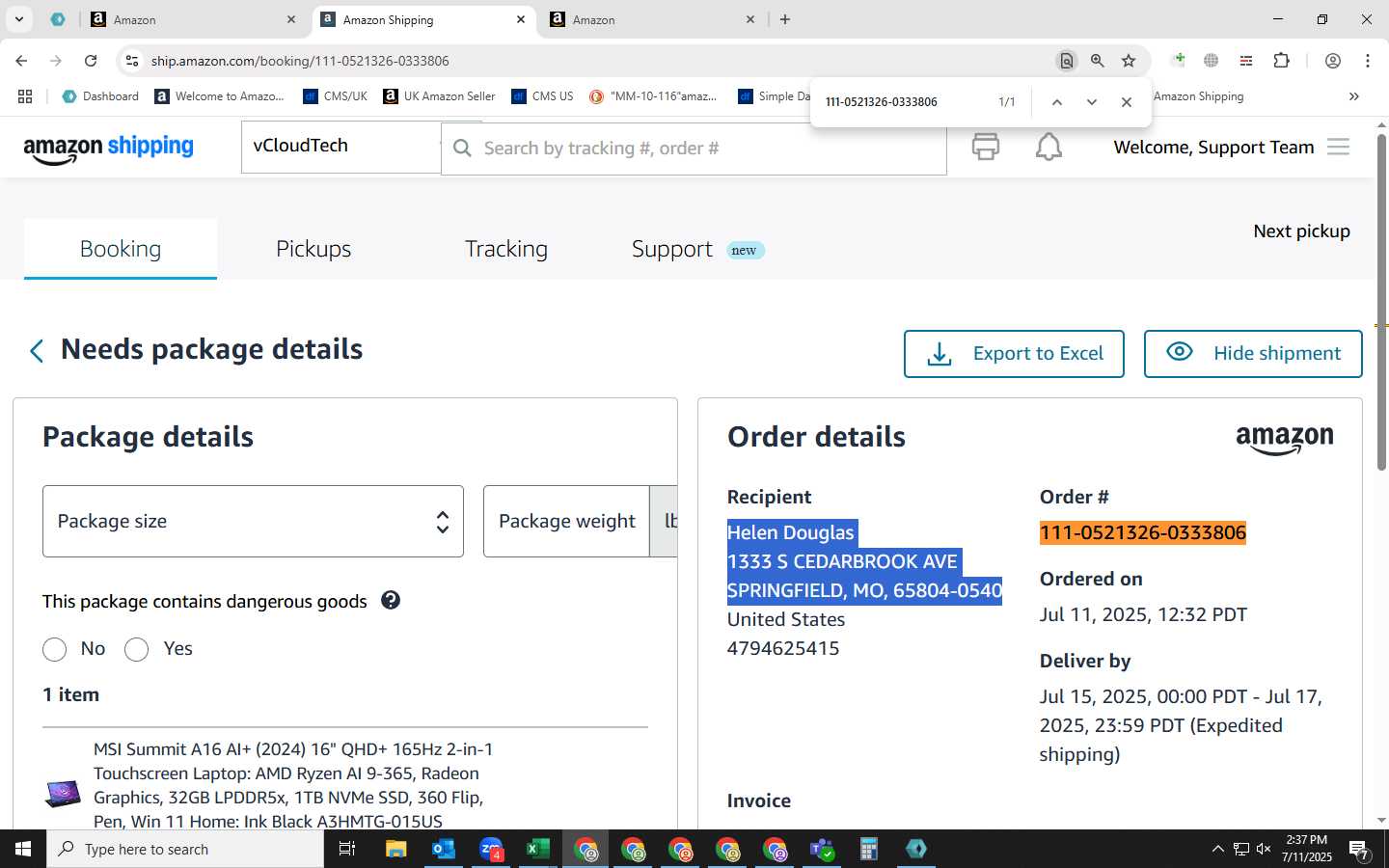Image resolution: width=1389 pixels, height=868 pixels.
Task: Switch to the first Amazon browser tab
Action: pos(193,19)
